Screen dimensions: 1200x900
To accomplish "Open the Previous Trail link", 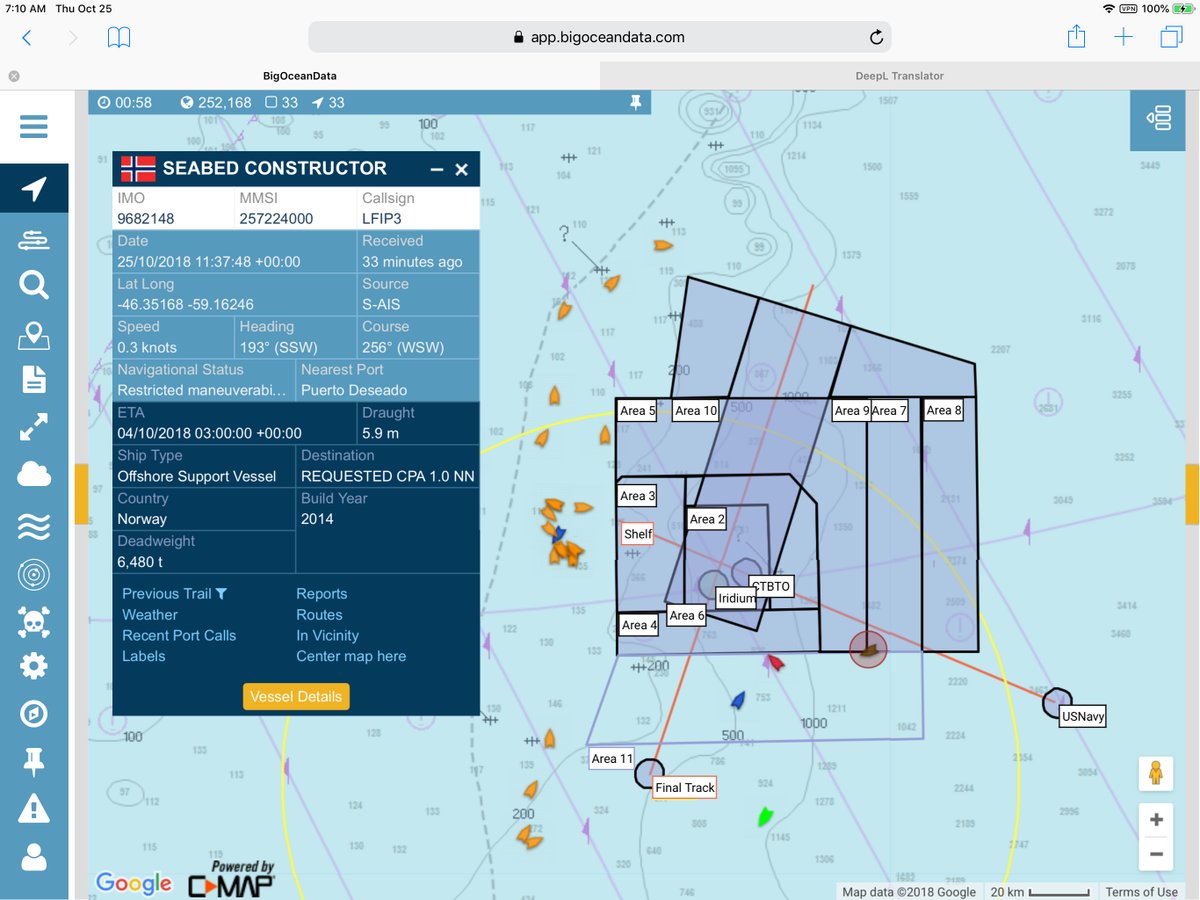I will 175,594.
